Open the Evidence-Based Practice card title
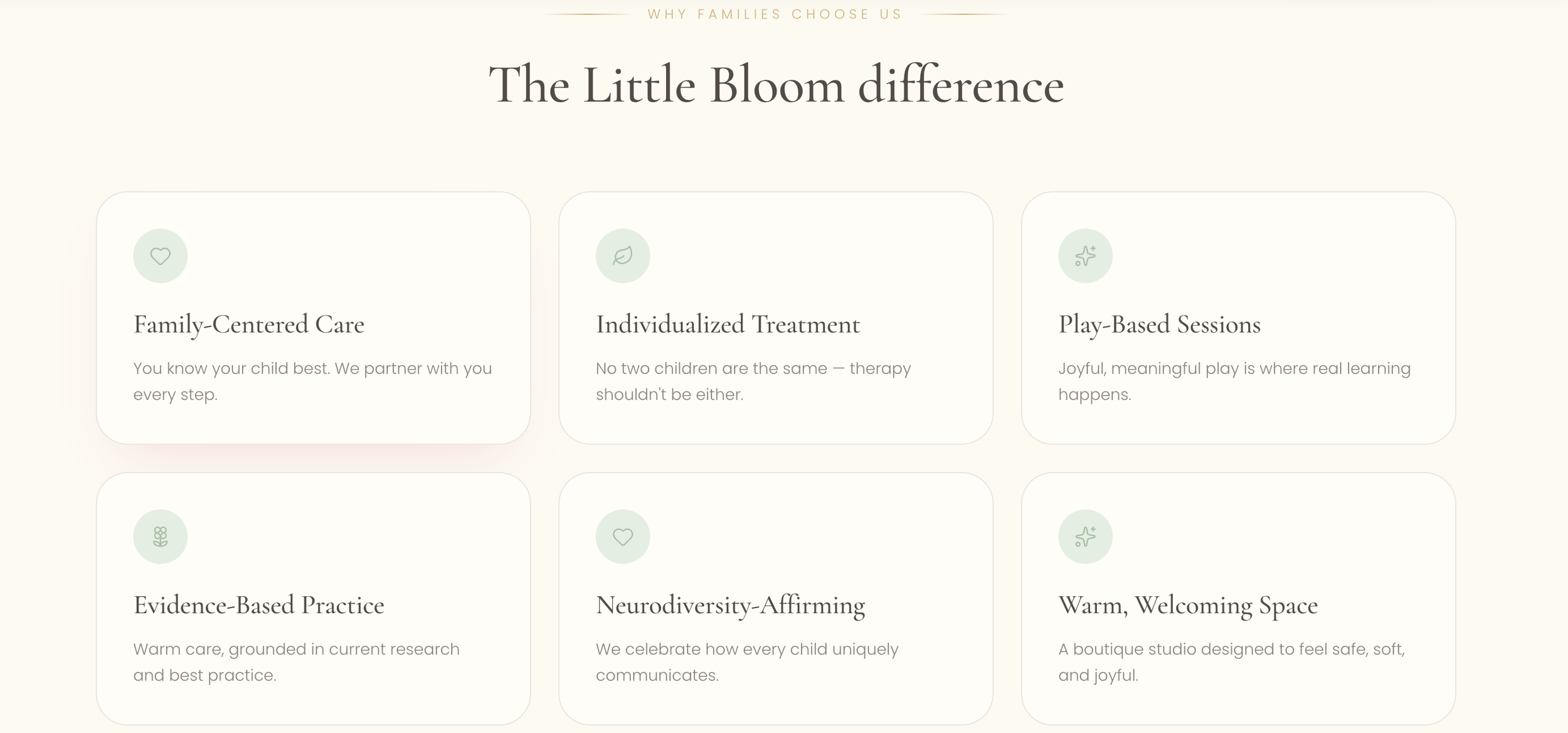 259,606
